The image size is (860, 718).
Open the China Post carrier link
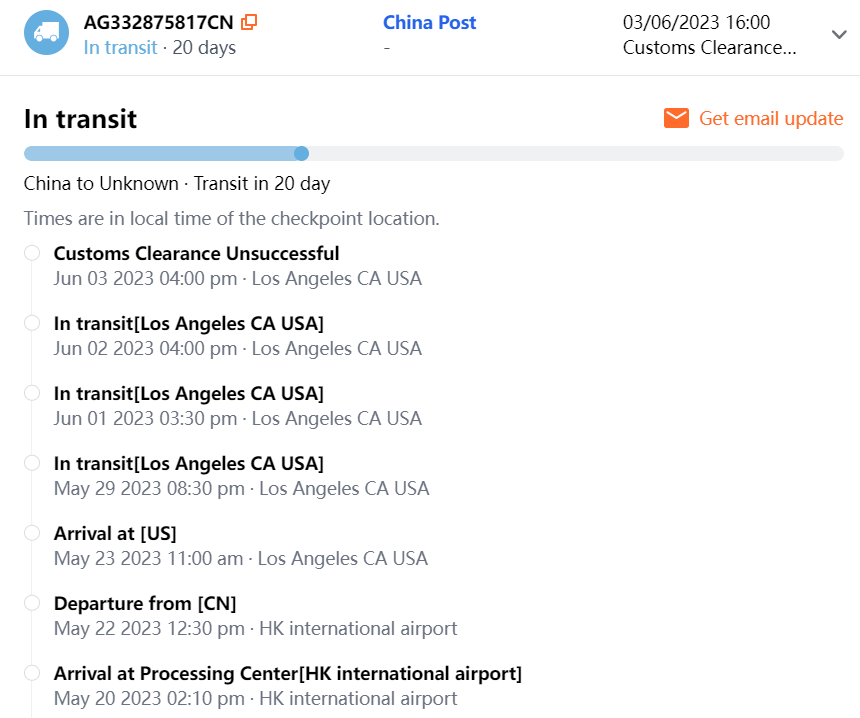(430, 22)
